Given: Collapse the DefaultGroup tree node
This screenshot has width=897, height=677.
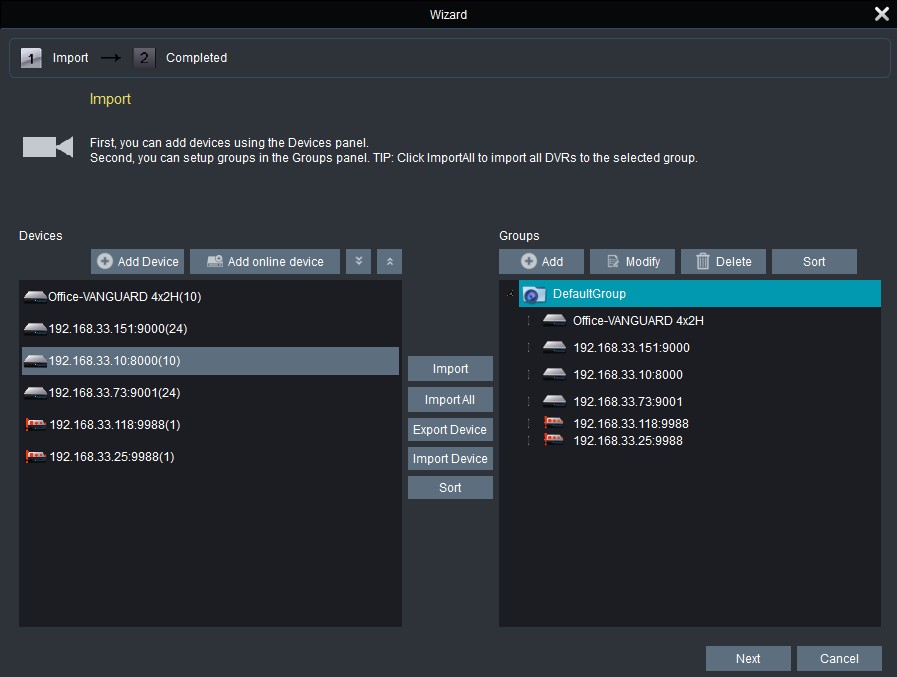Looking at the screenshot, I should [x=511, y=293].
